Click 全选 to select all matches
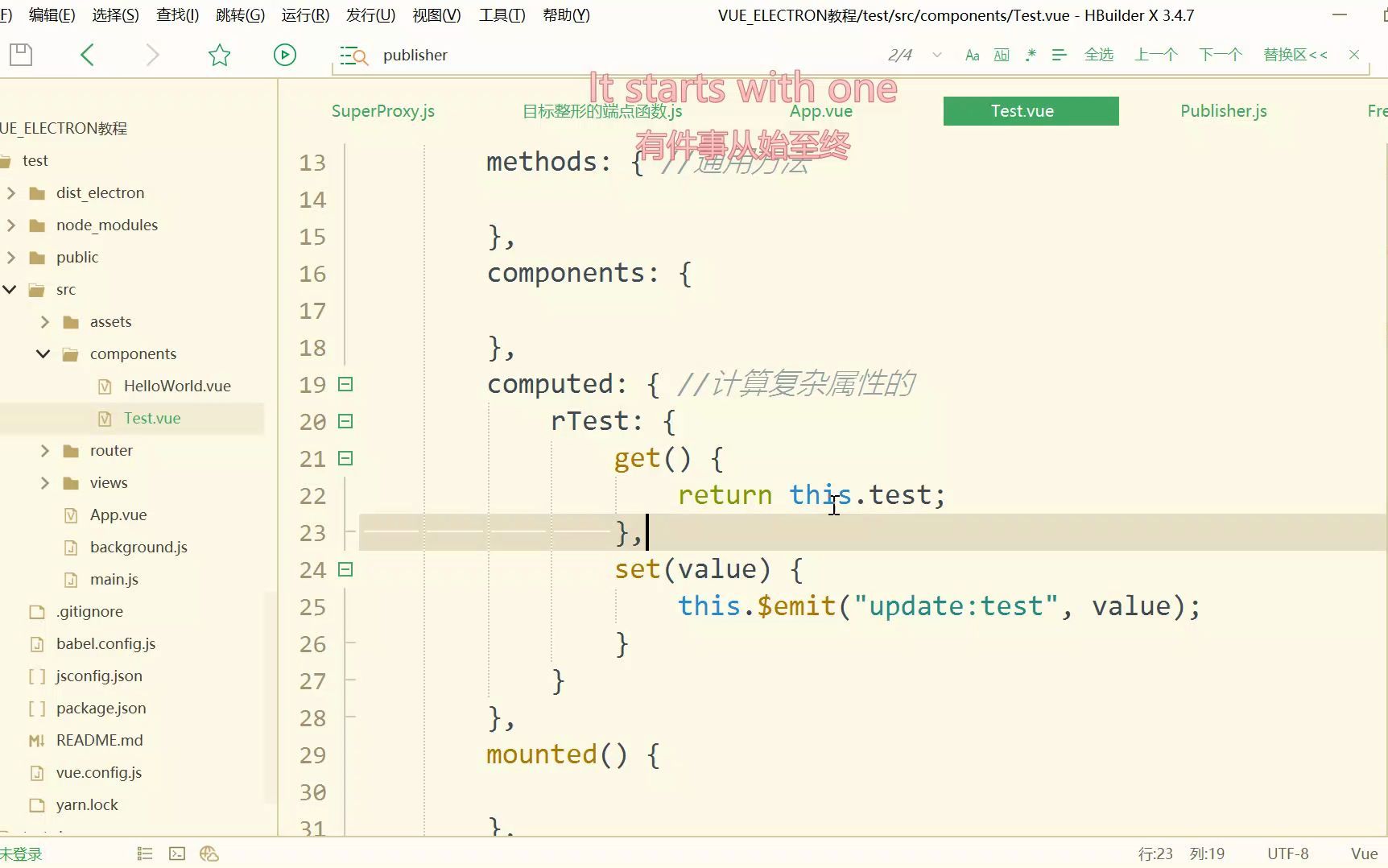 click(x=1099, y=54)
